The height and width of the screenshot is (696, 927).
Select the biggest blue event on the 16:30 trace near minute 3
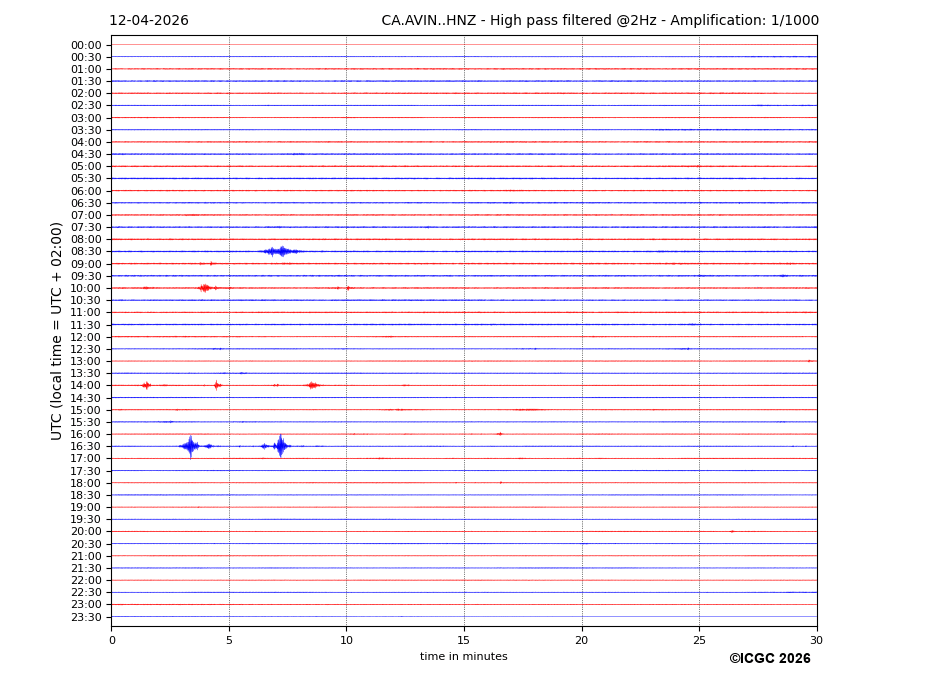pyautogui.click(x=190, y=446)
